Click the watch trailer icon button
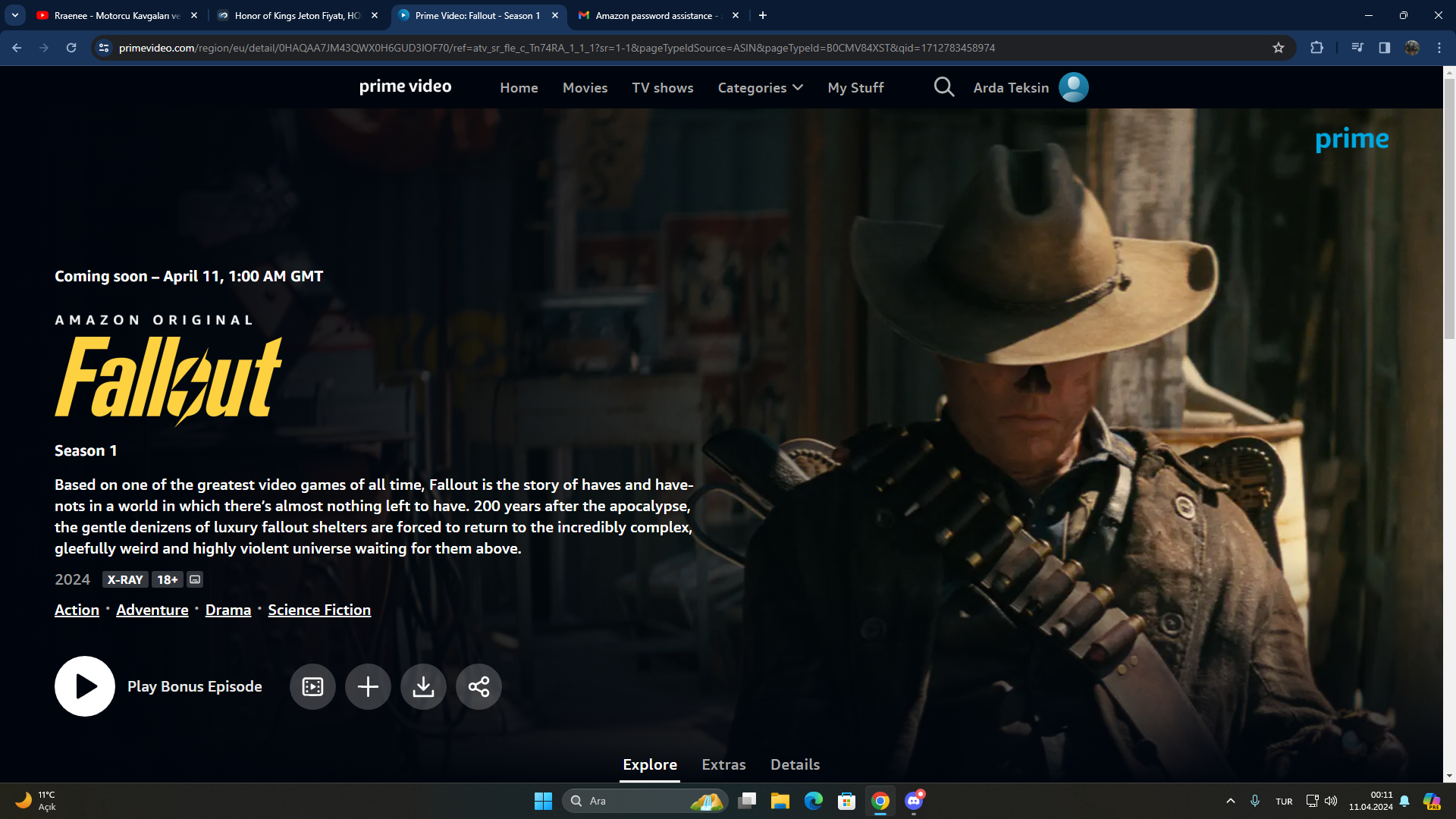1456x819 pixels. [312, 687]
